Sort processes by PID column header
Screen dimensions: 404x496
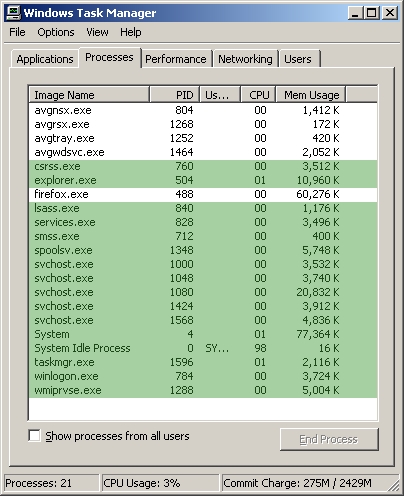pos(174,95)
